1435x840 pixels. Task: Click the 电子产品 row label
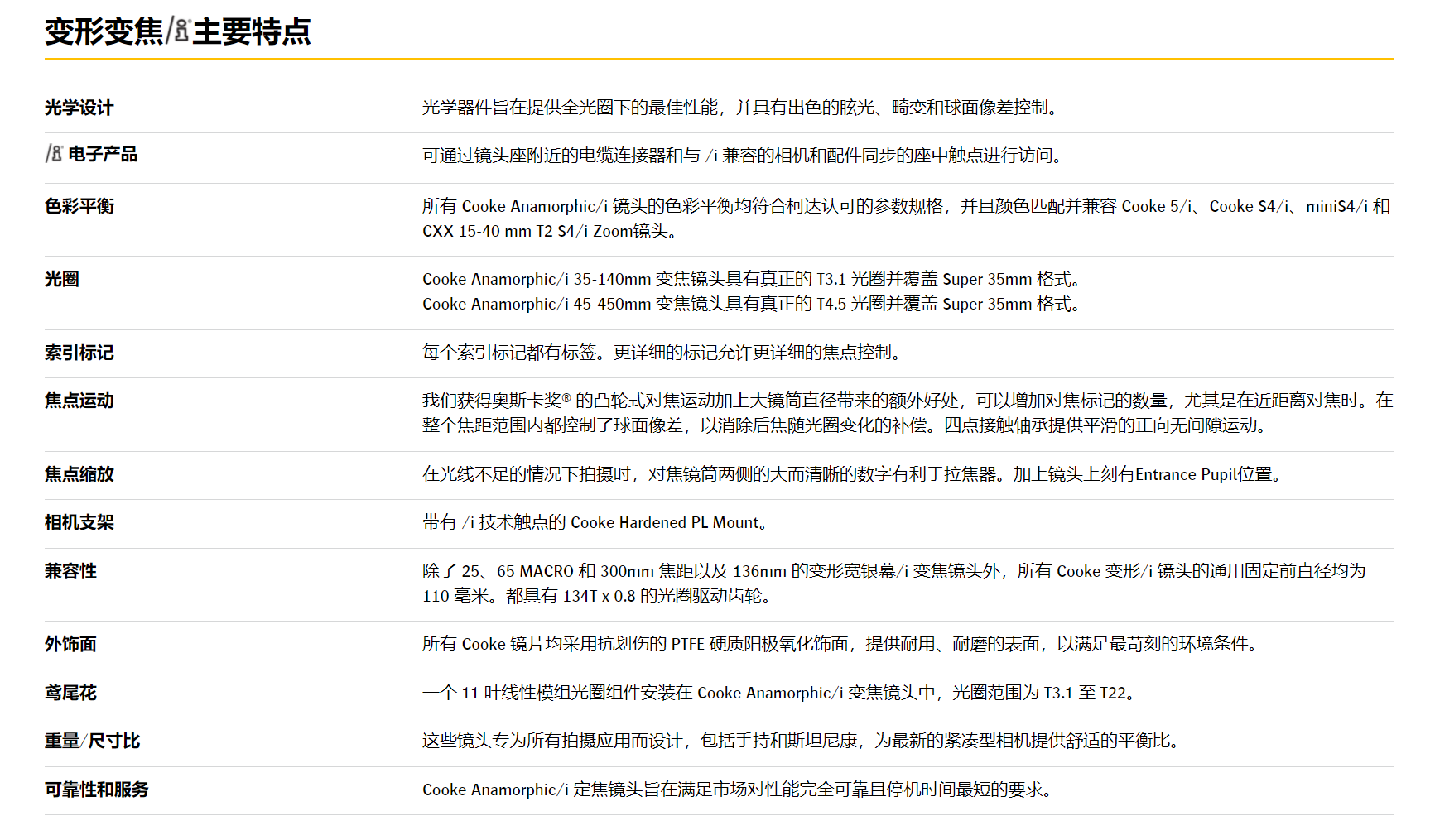pyautogui.click(x=103, y=154)
